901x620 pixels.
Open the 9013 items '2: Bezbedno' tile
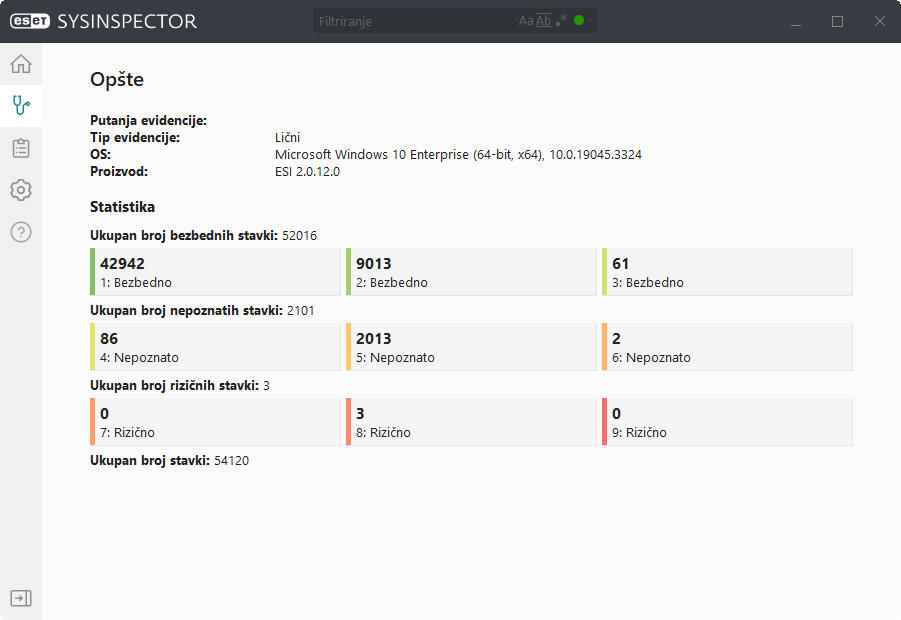click(x=471, y=272)
